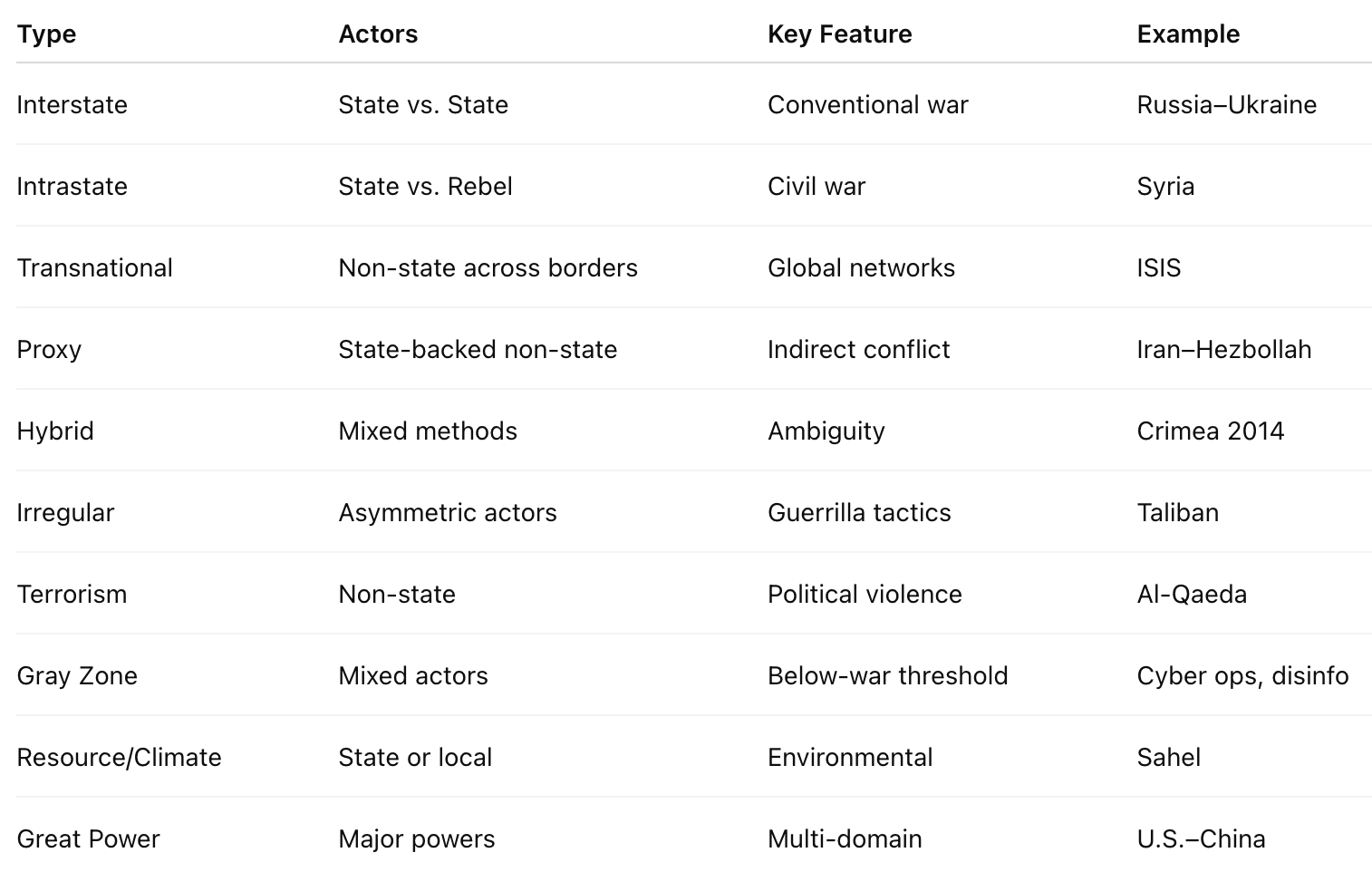Select the Intrastate type cell

tap(72, 187)
